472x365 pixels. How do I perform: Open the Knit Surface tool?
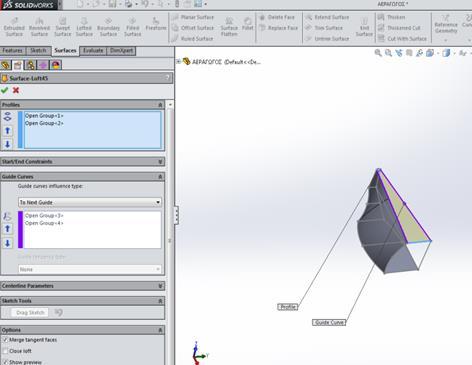[364, 26]
